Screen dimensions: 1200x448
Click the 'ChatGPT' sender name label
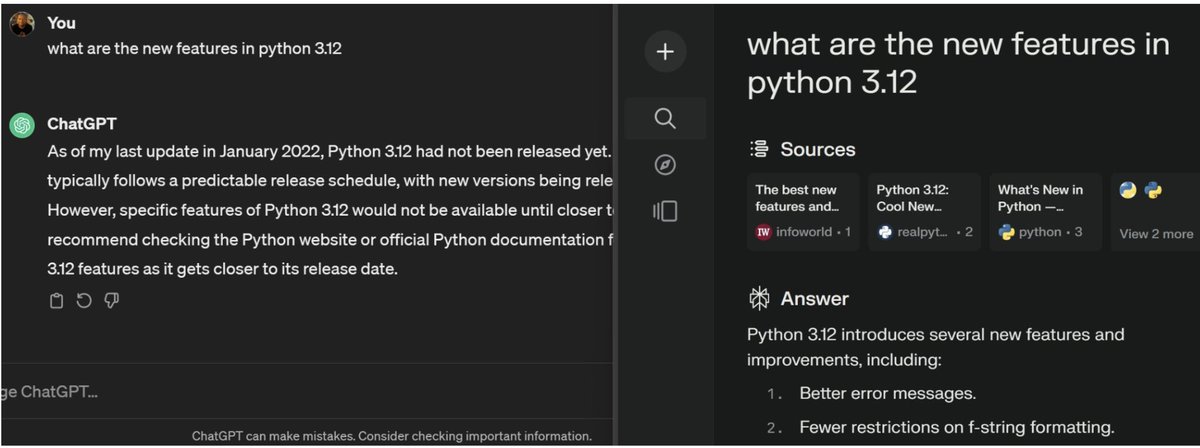pos(82,124)
